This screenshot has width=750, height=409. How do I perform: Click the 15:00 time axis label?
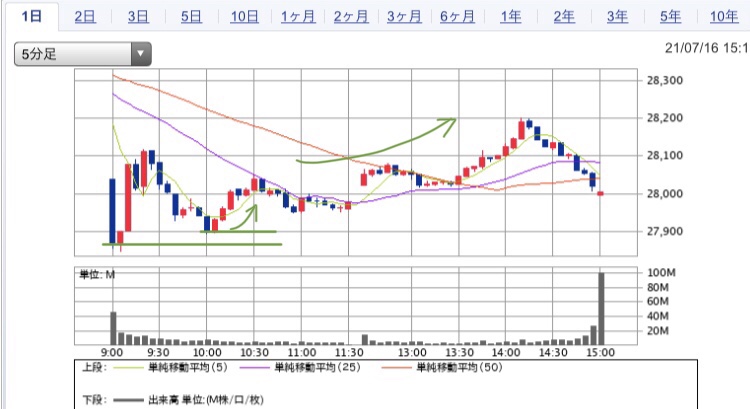coord(600,353)
